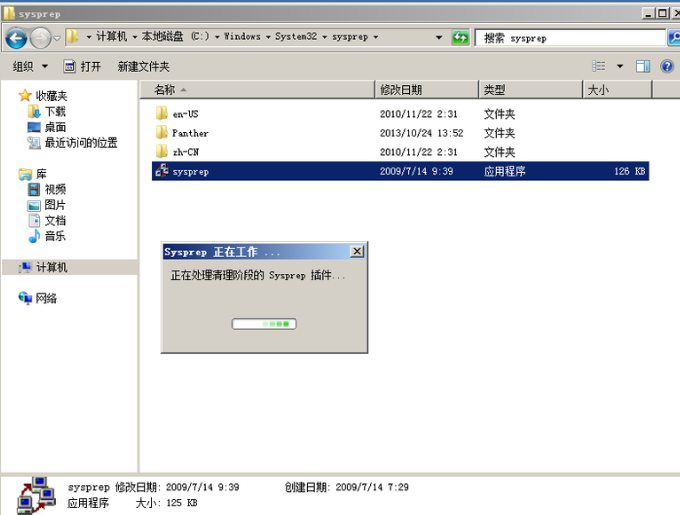Select 桌面 in the navigation pane
680x515 pixels.
[54, 127]
